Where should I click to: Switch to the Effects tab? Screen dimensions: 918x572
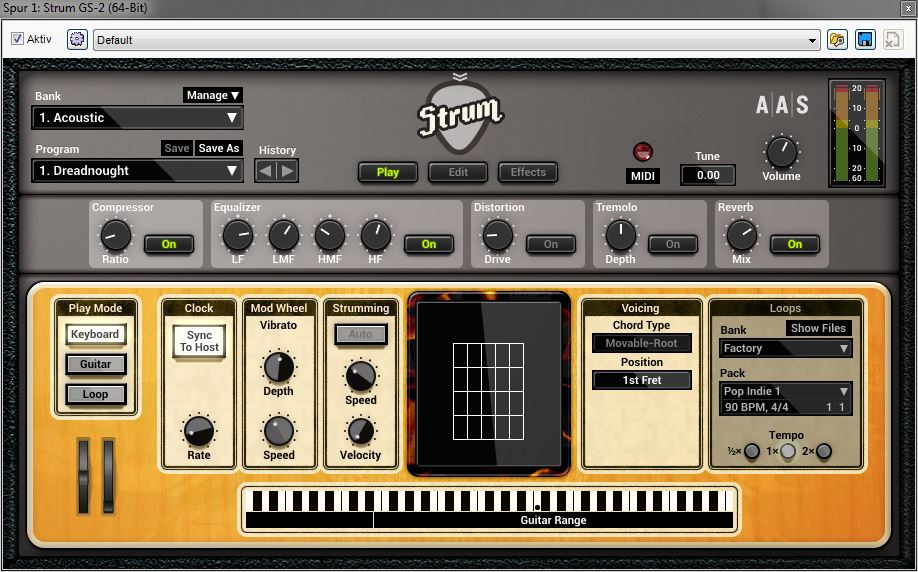528,172
